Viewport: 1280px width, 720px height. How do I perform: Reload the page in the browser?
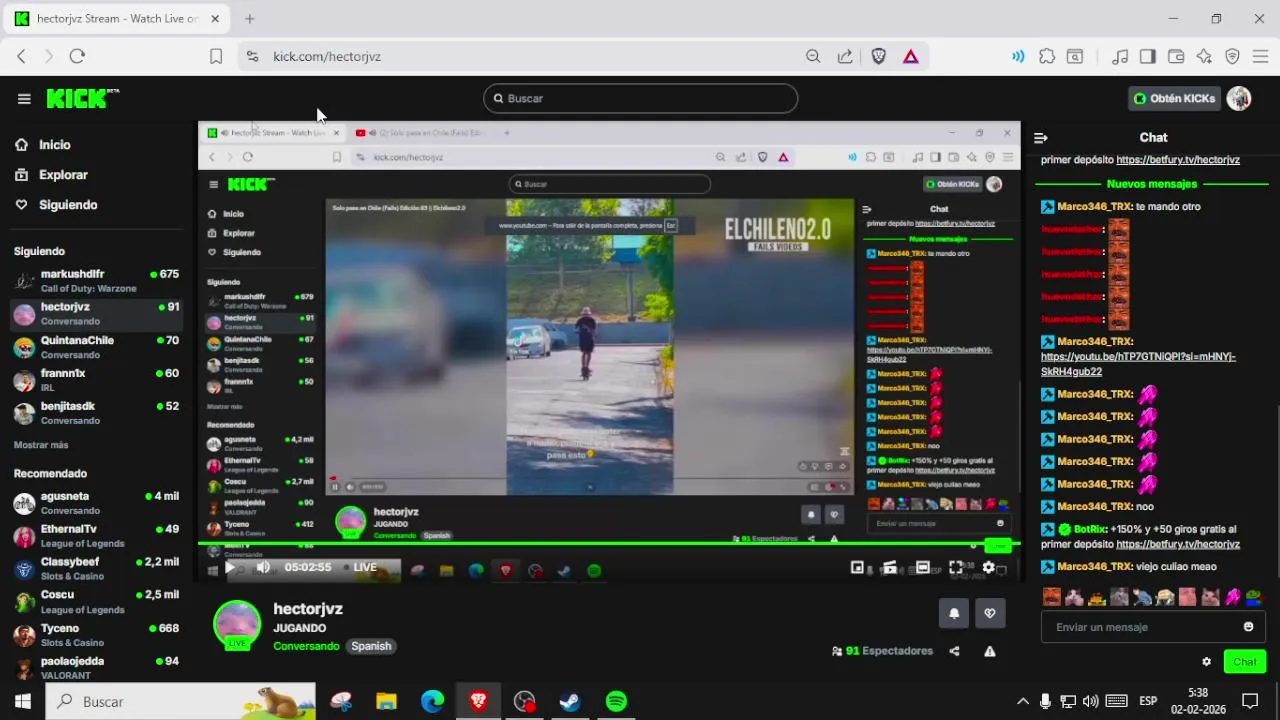click(x=77, y=56)
